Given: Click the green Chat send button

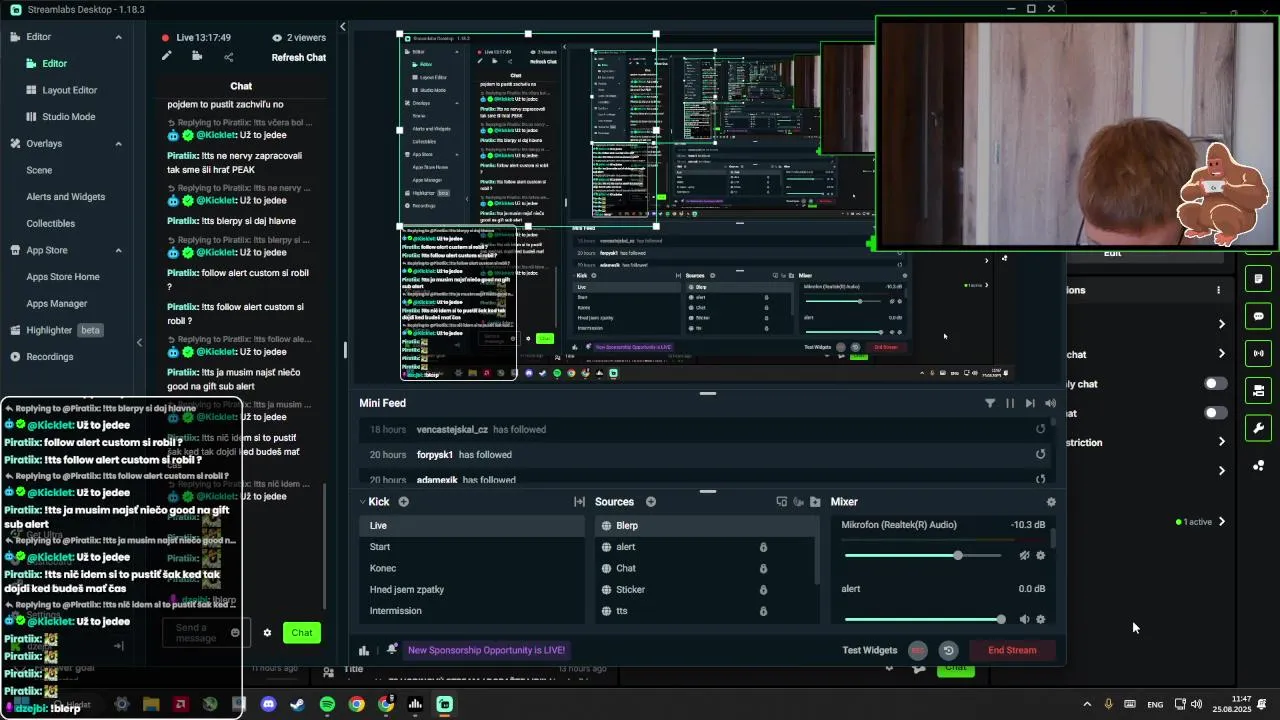Looking at the screenshot, I should (x=302, y=632).
